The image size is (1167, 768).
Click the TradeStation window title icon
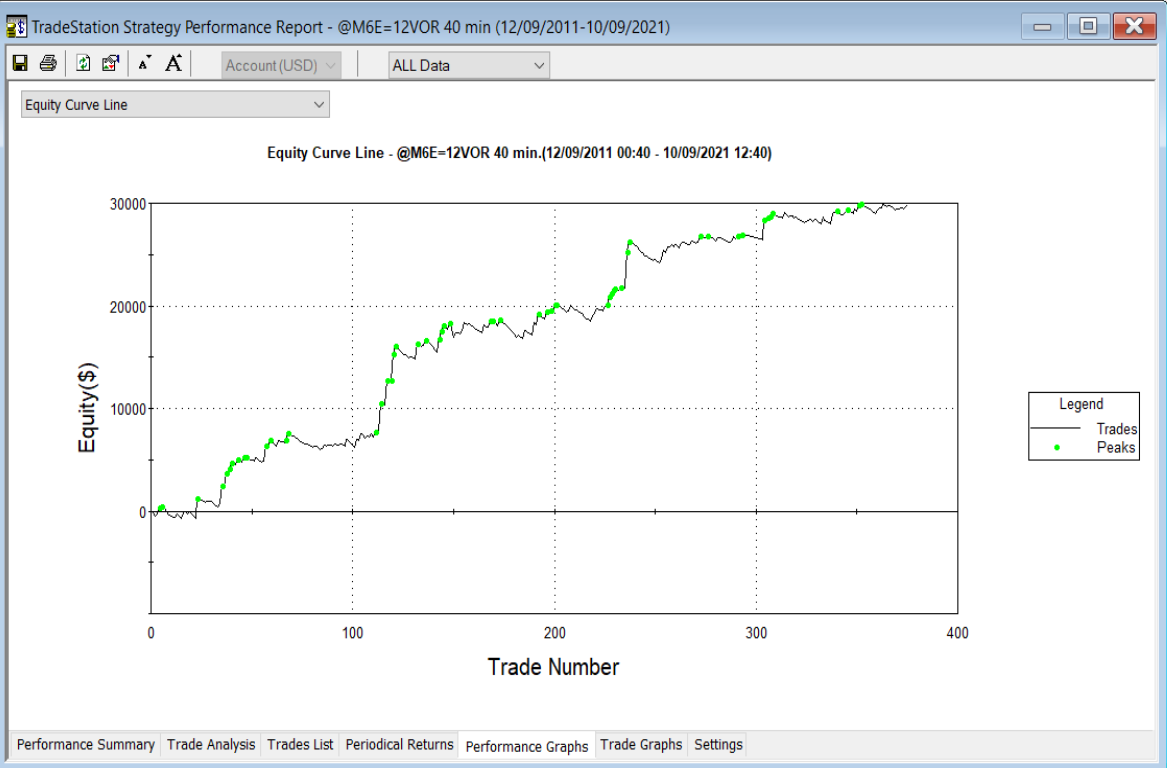[x=16, y=27]
